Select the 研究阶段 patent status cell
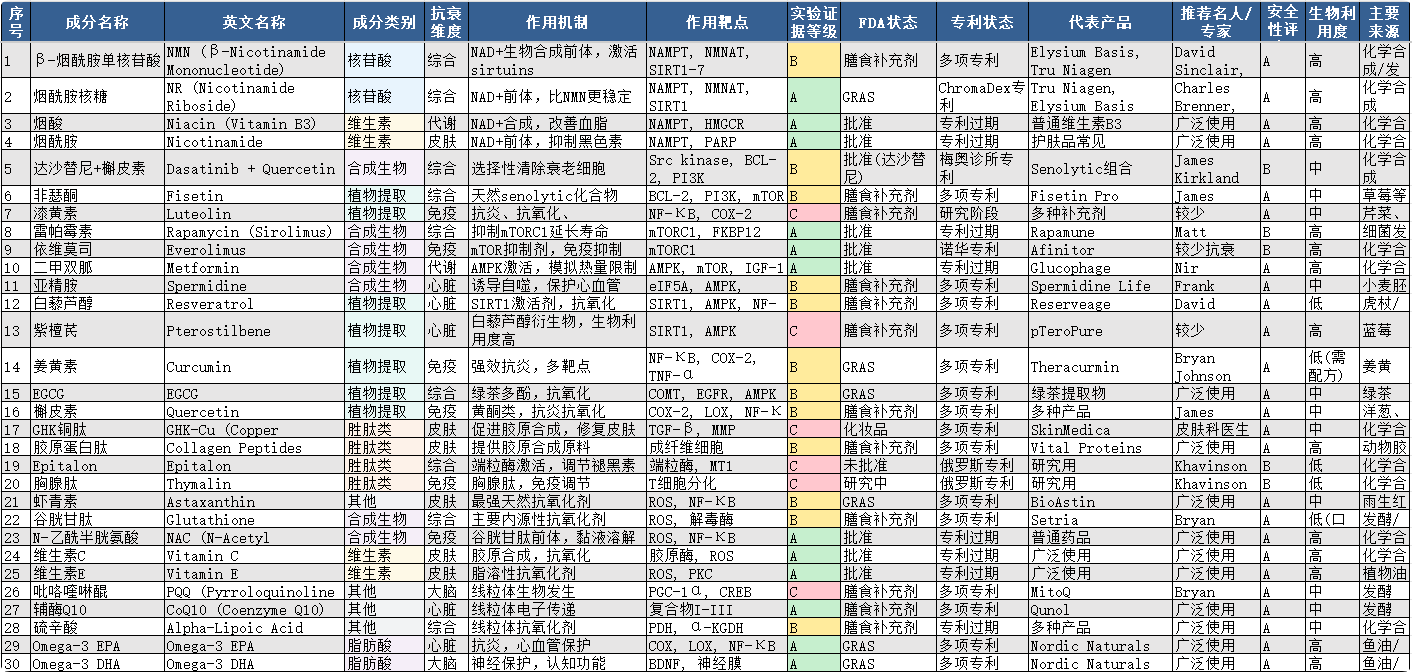The height and width of the screenshot is (672, 1412). 982,213
